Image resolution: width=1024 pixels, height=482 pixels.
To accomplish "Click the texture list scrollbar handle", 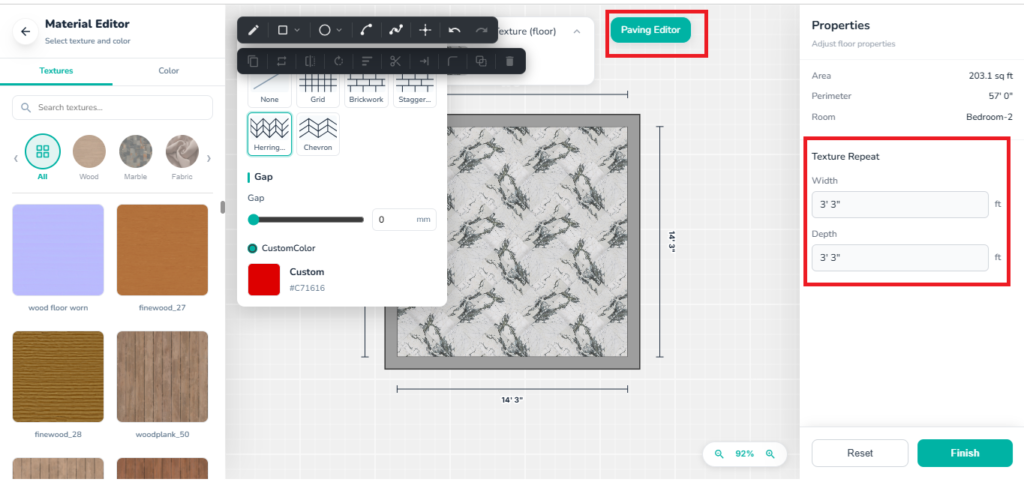I will 222,207.
